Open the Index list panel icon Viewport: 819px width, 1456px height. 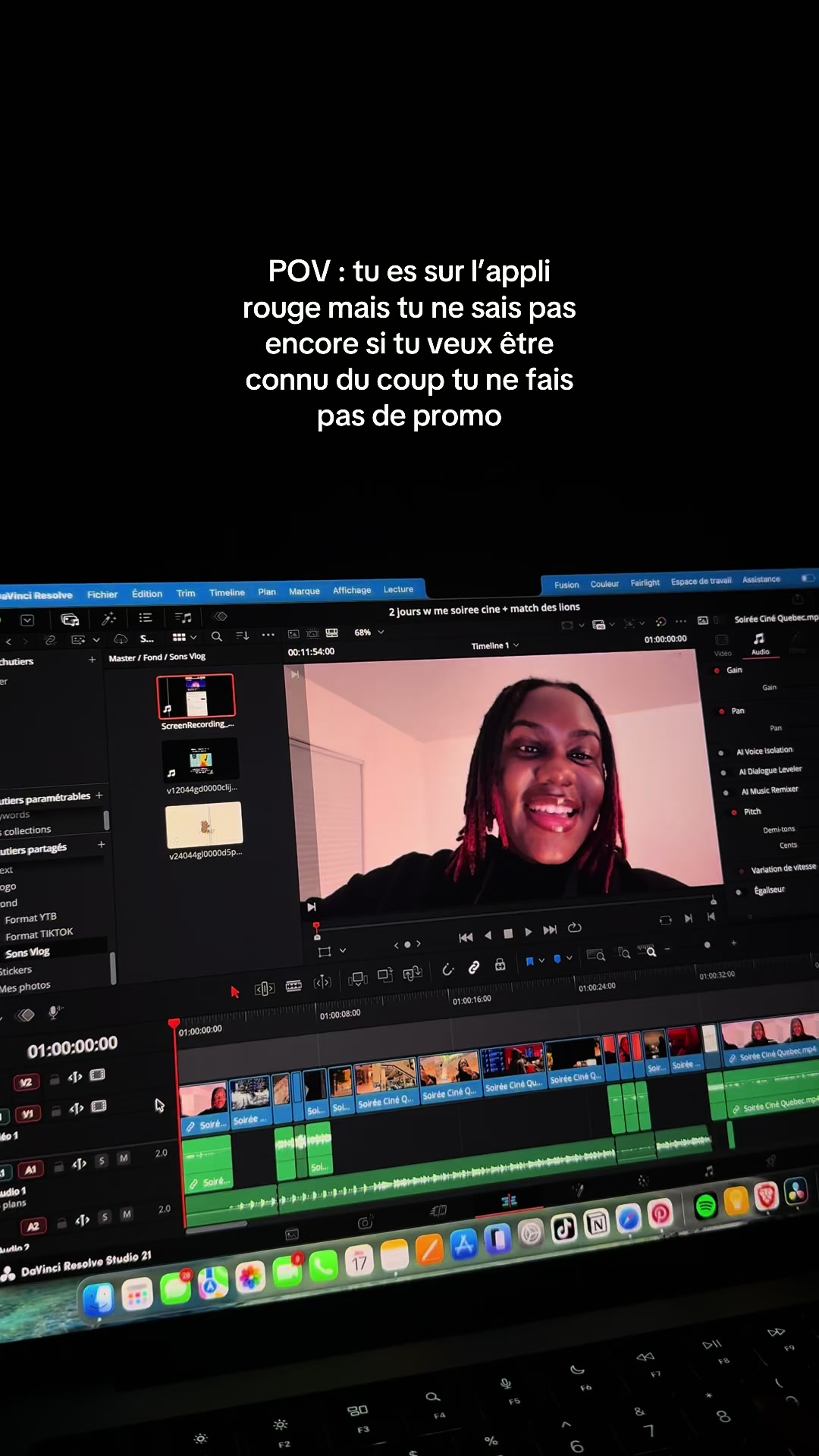[x=146, y=617]
